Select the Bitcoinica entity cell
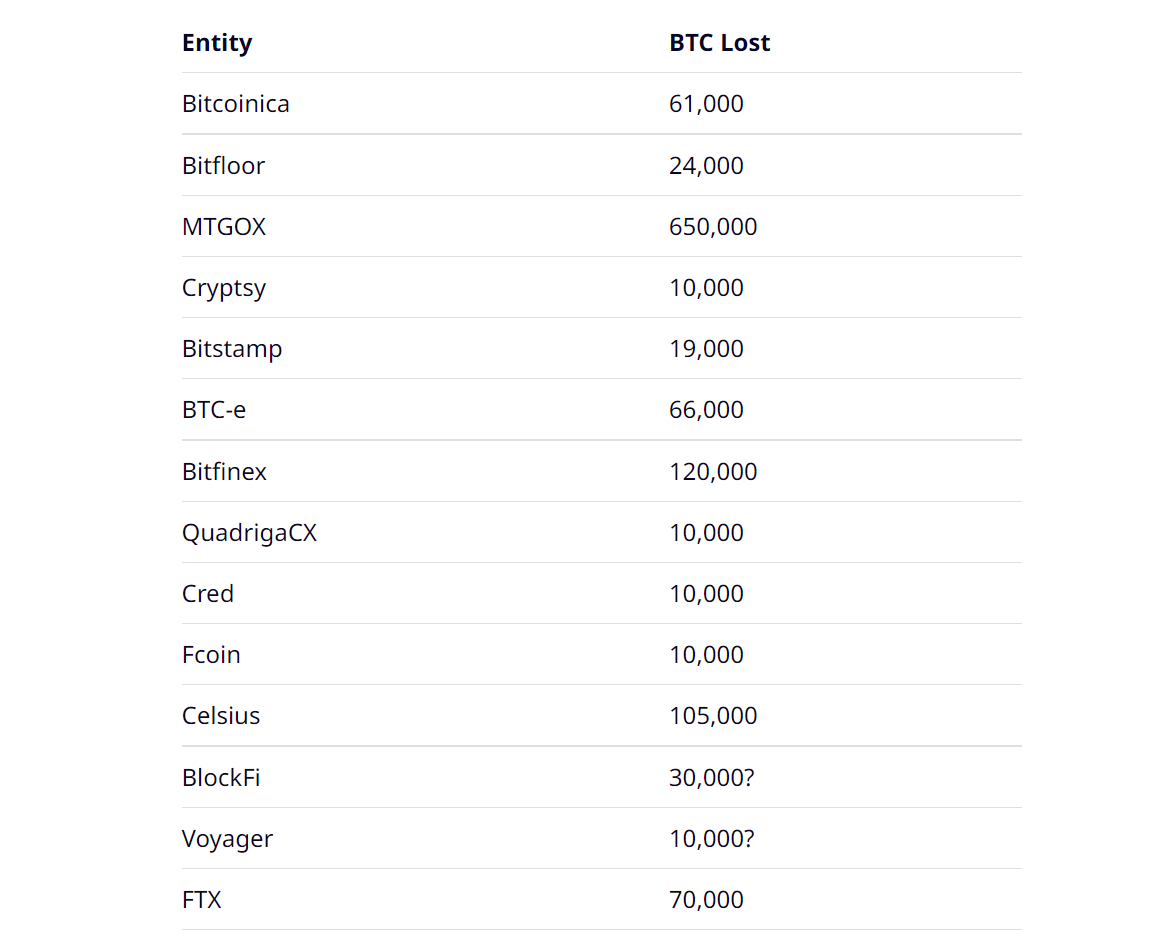This screenshot has width=1162, height=943. 236,104
